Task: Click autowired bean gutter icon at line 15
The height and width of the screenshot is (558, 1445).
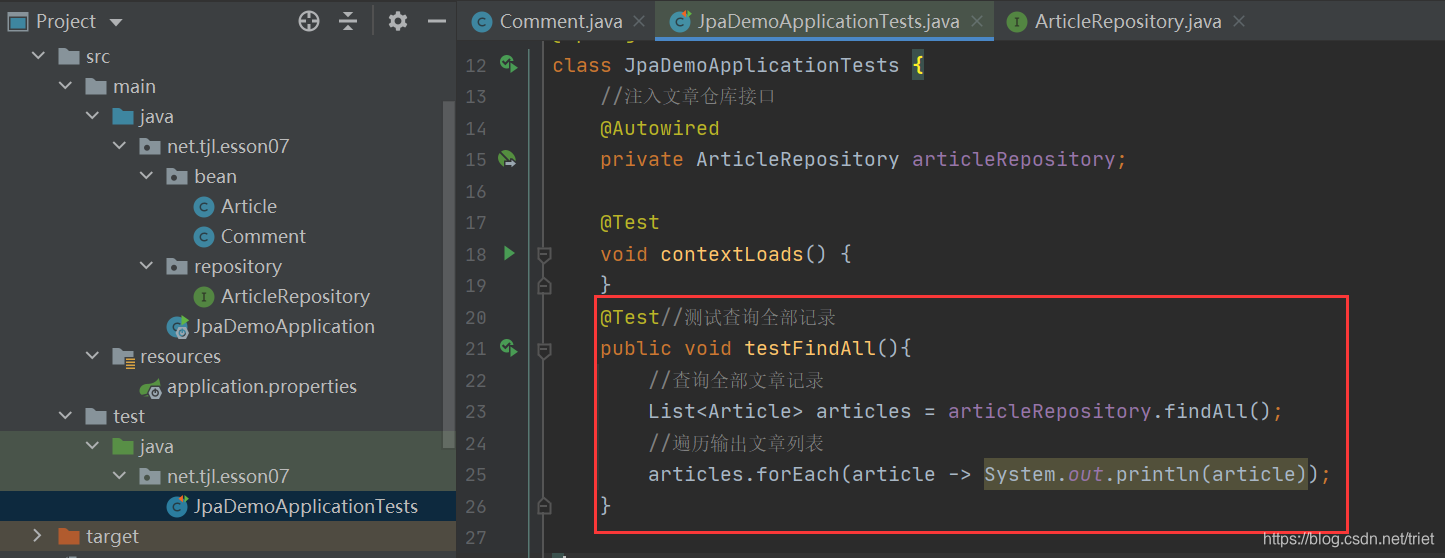Action: point(508,158)
